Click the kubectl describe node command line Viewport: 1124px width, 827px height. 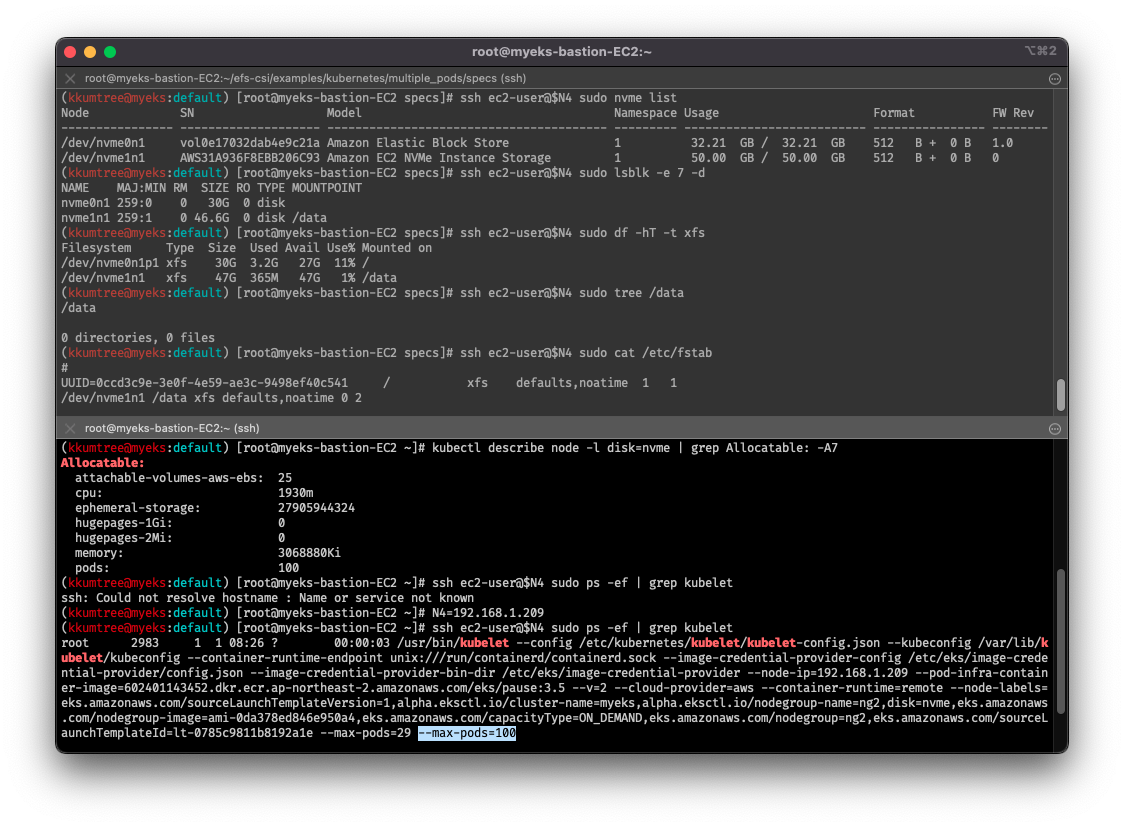pyautogui.click(x=634, y=448)
